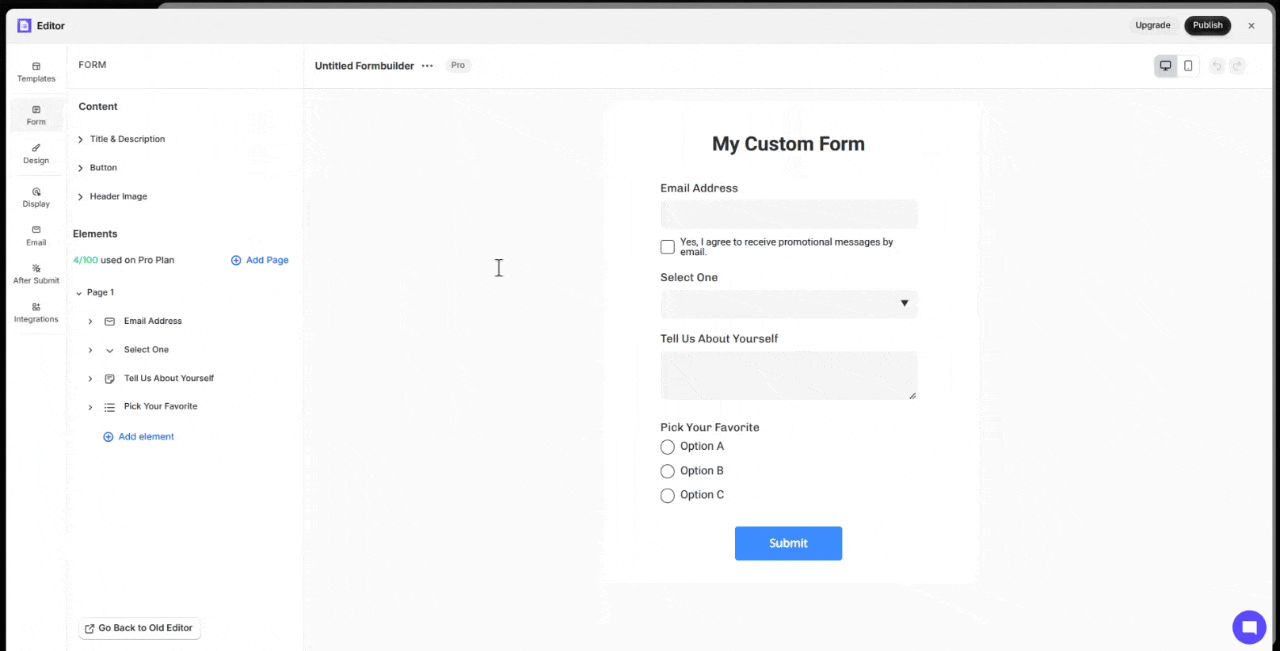Collapse the Page 1 tree node
The height and width of the screenshot is (651, 1280).
tap(79, 293)
